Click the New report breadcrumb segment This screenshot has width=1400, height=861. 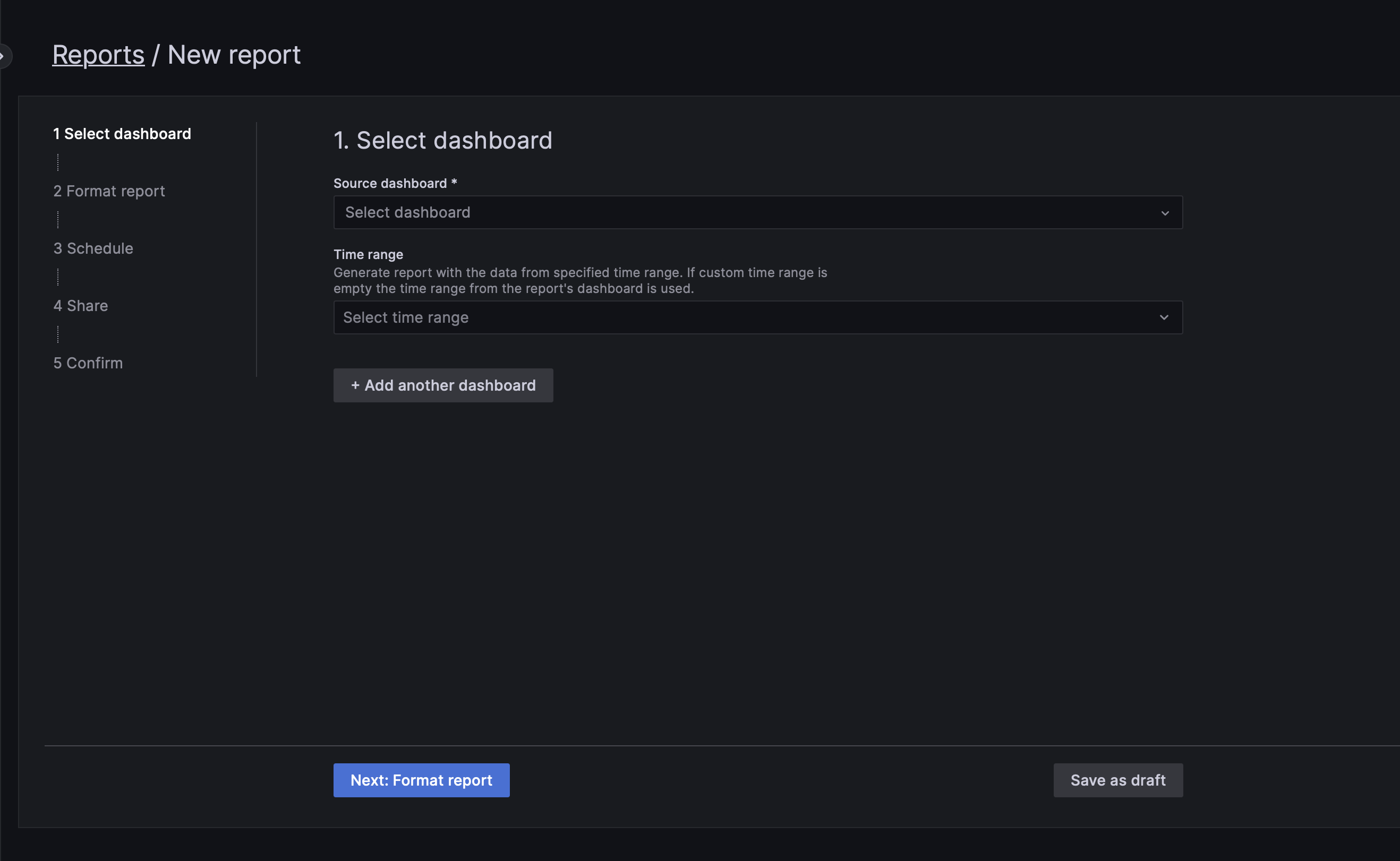point(234,54)
